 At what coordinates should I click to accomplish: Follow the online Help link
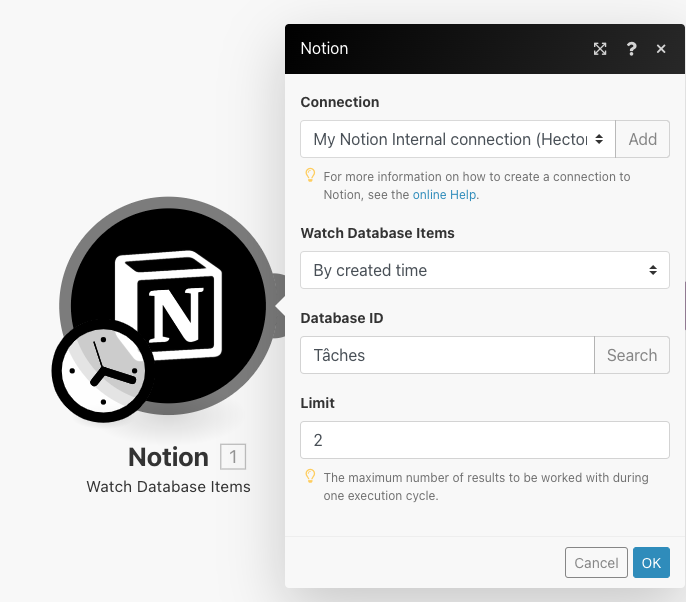point(444,195)
